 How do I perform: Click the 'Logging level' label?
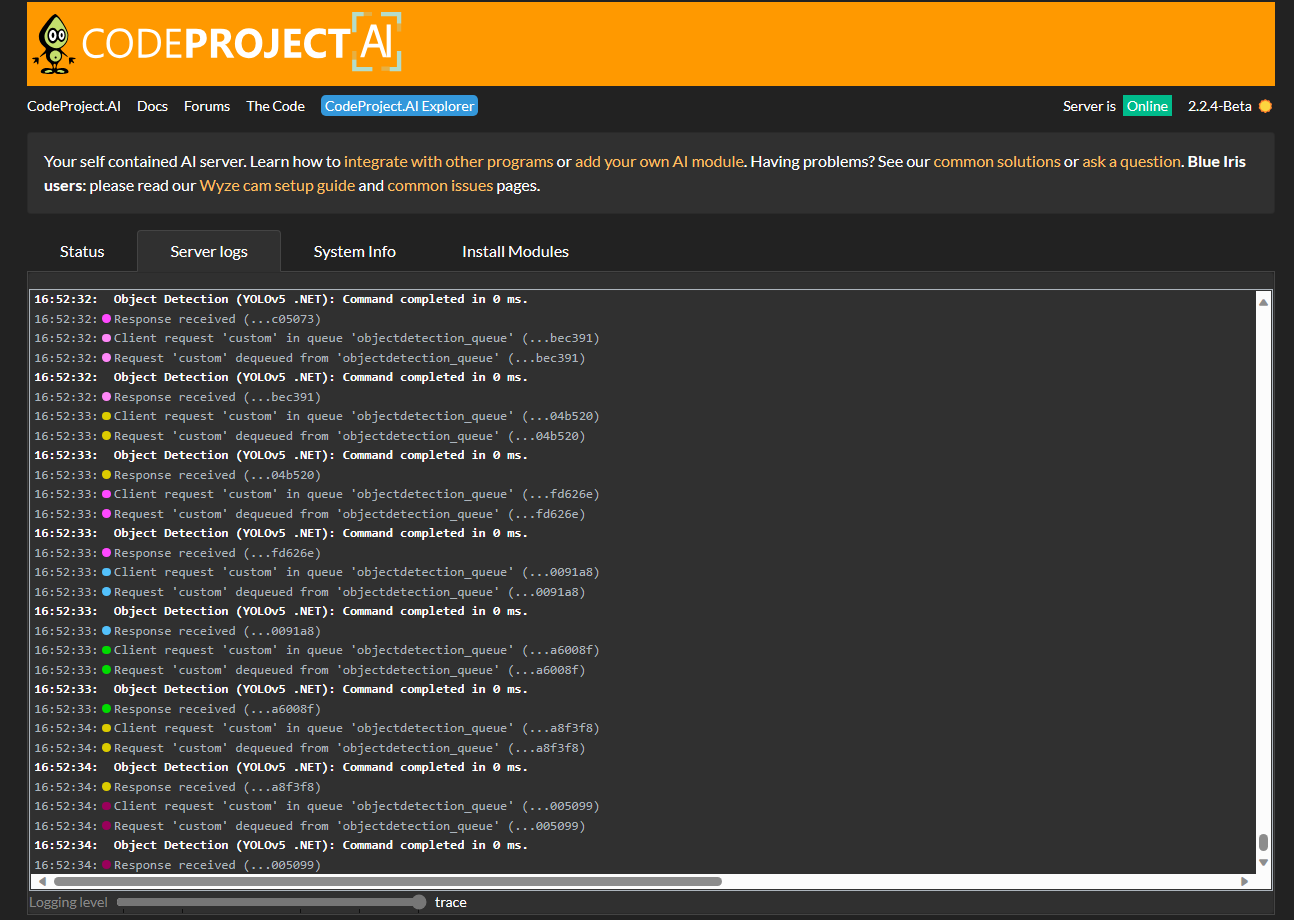pyautogui.click(x=68, y=902)
